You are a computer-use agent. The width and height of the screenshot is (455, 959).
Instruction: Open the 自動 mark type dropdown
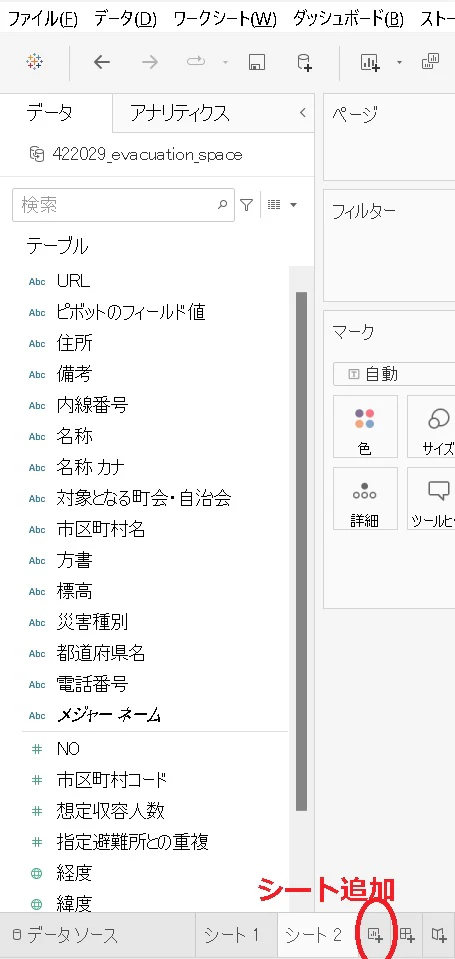coord(394,374)
